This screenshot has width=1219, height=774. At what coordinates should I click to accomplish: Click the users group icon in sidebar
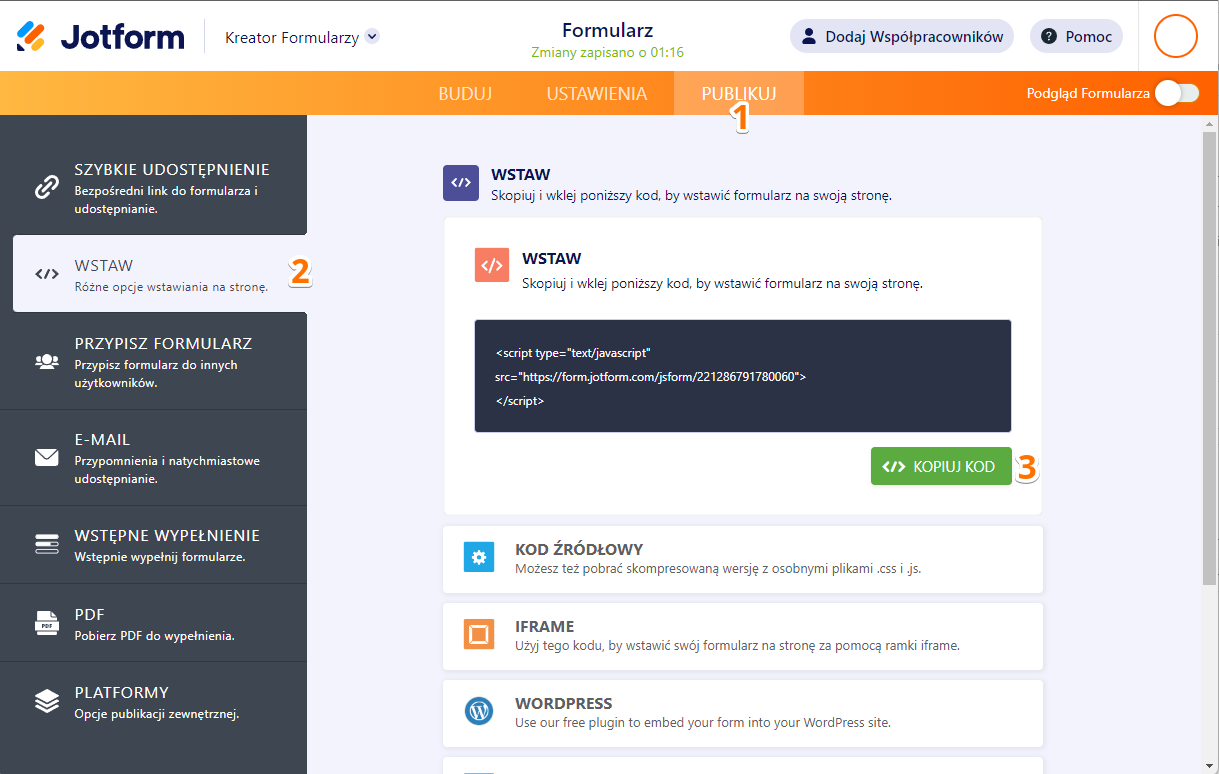click(x=47, y=362)
